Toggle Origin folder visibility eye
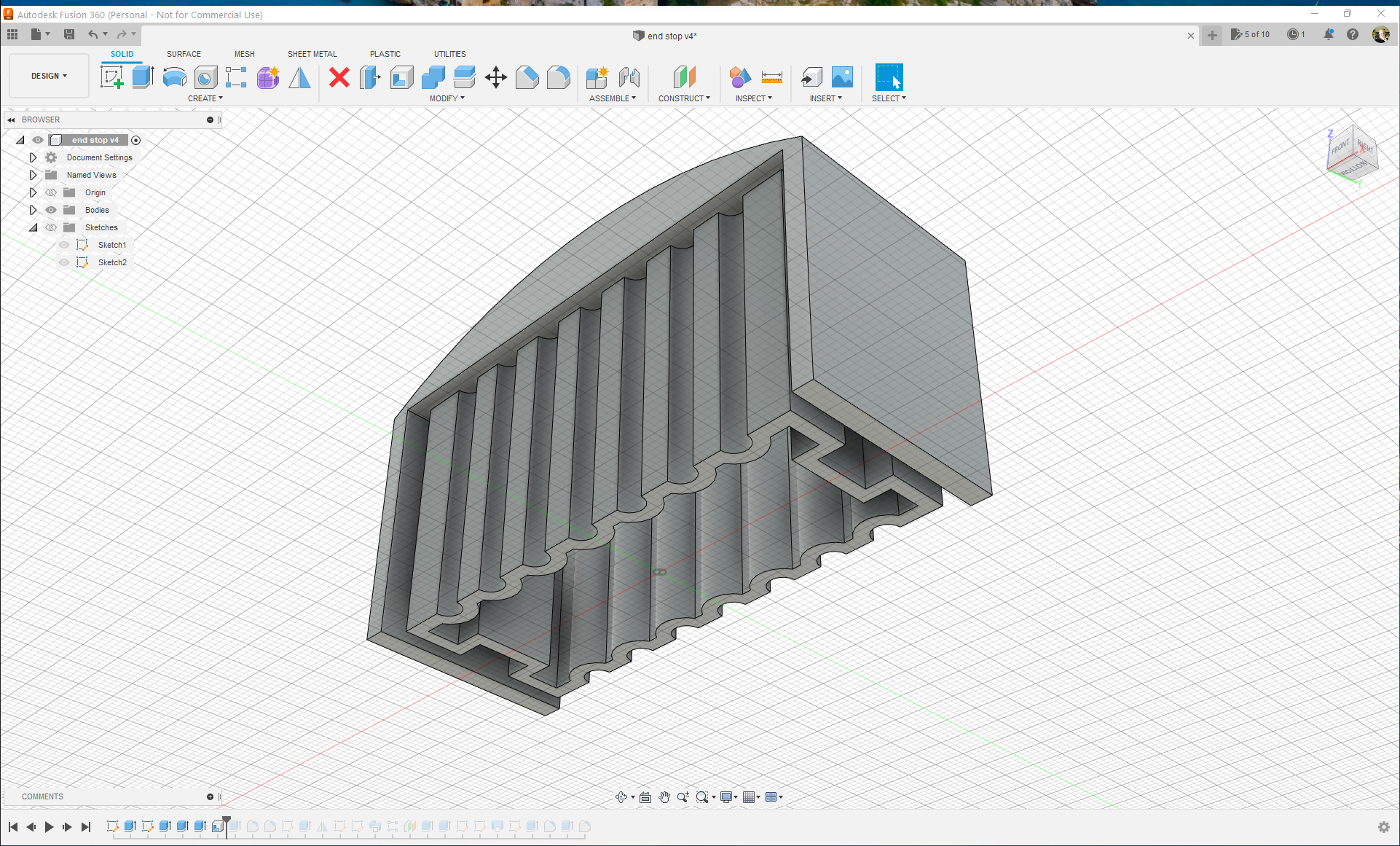Screen dimensions: 1400x846 click(51, 192)
